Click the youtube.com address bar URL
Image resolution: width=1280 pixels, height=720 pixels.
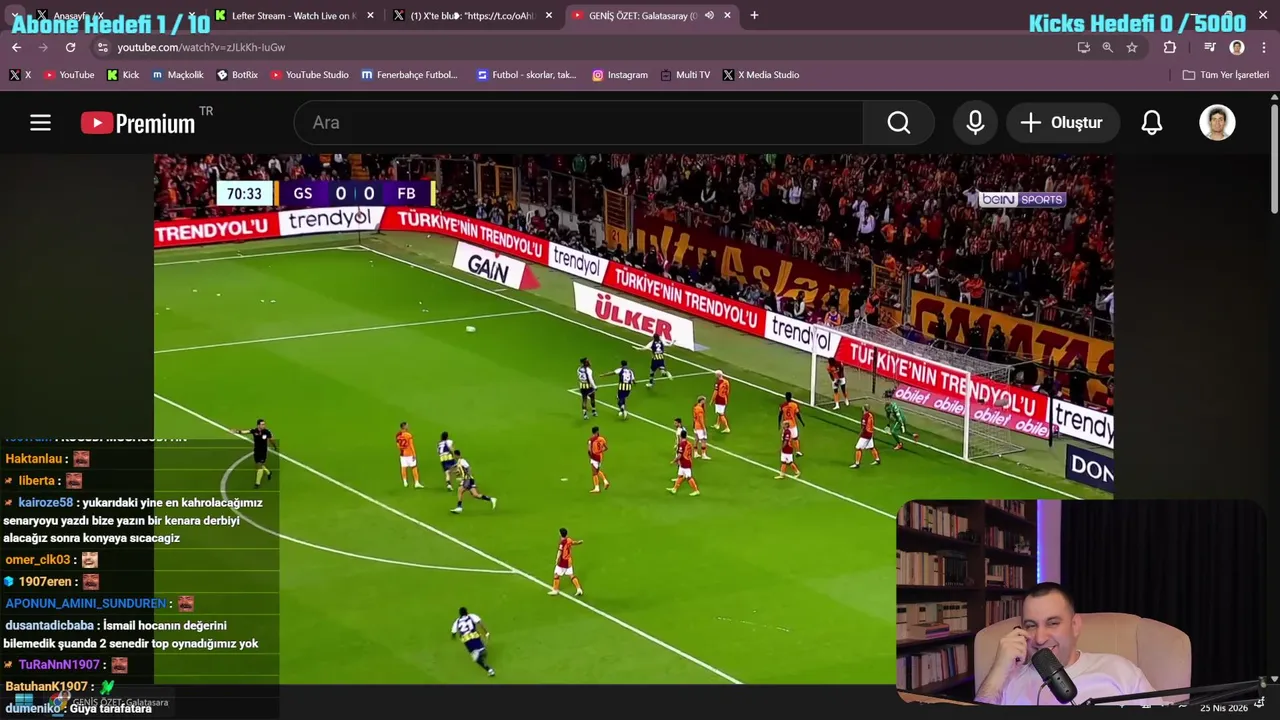tap(201, 47)
